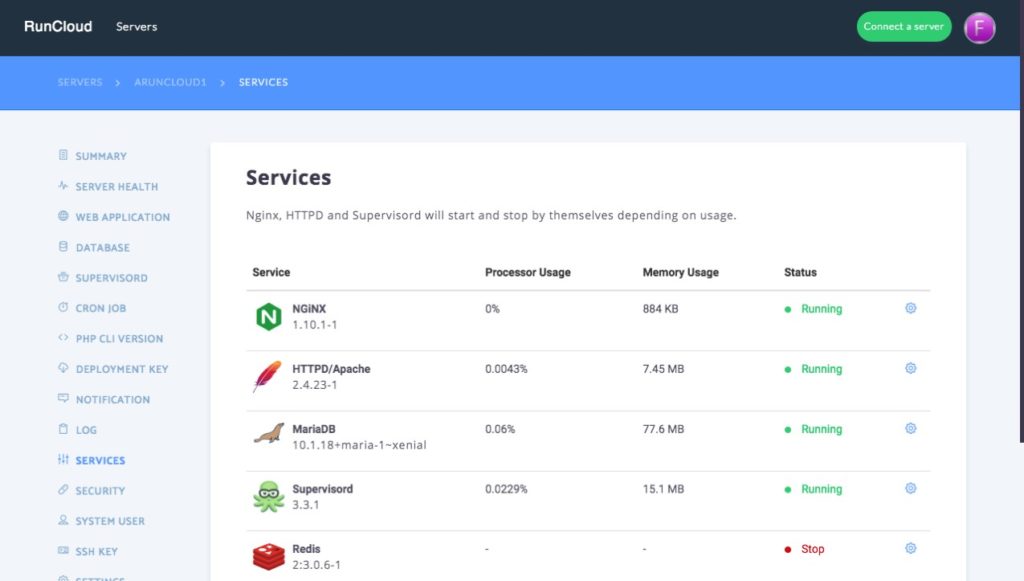This screenshot has width=1024, height=581.
Task: Go to Deployment Key section
Action: click(121, 369)
